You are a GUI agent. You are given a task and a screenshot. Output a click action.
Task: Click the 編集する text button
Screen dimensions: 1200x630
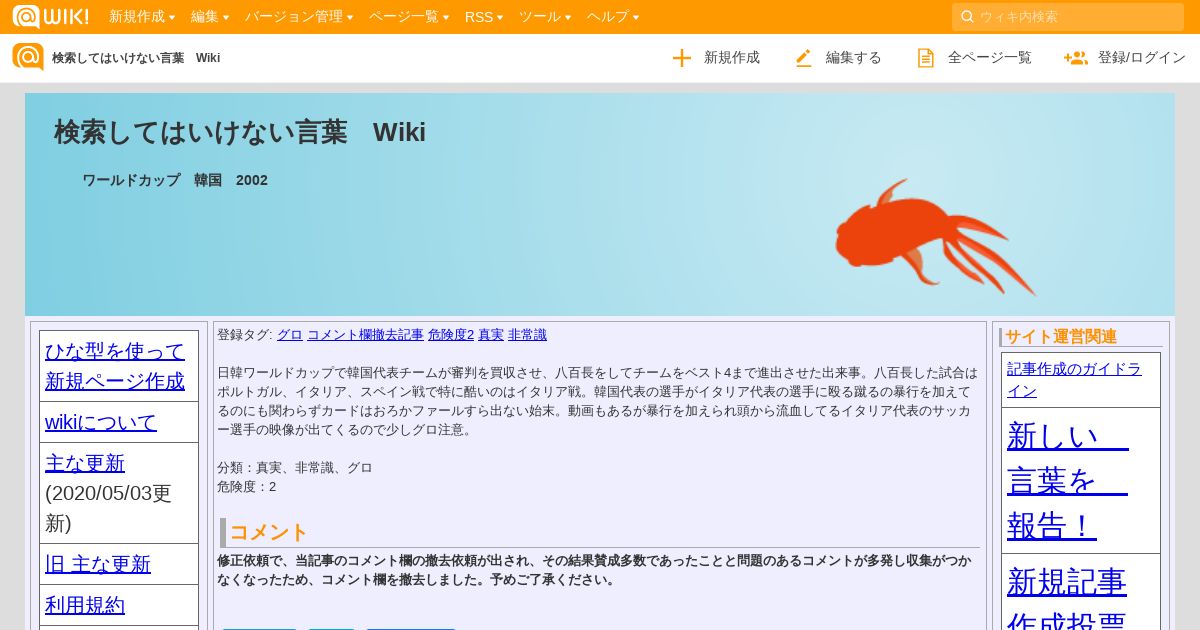pyautogui.click(x=854, y=58)
